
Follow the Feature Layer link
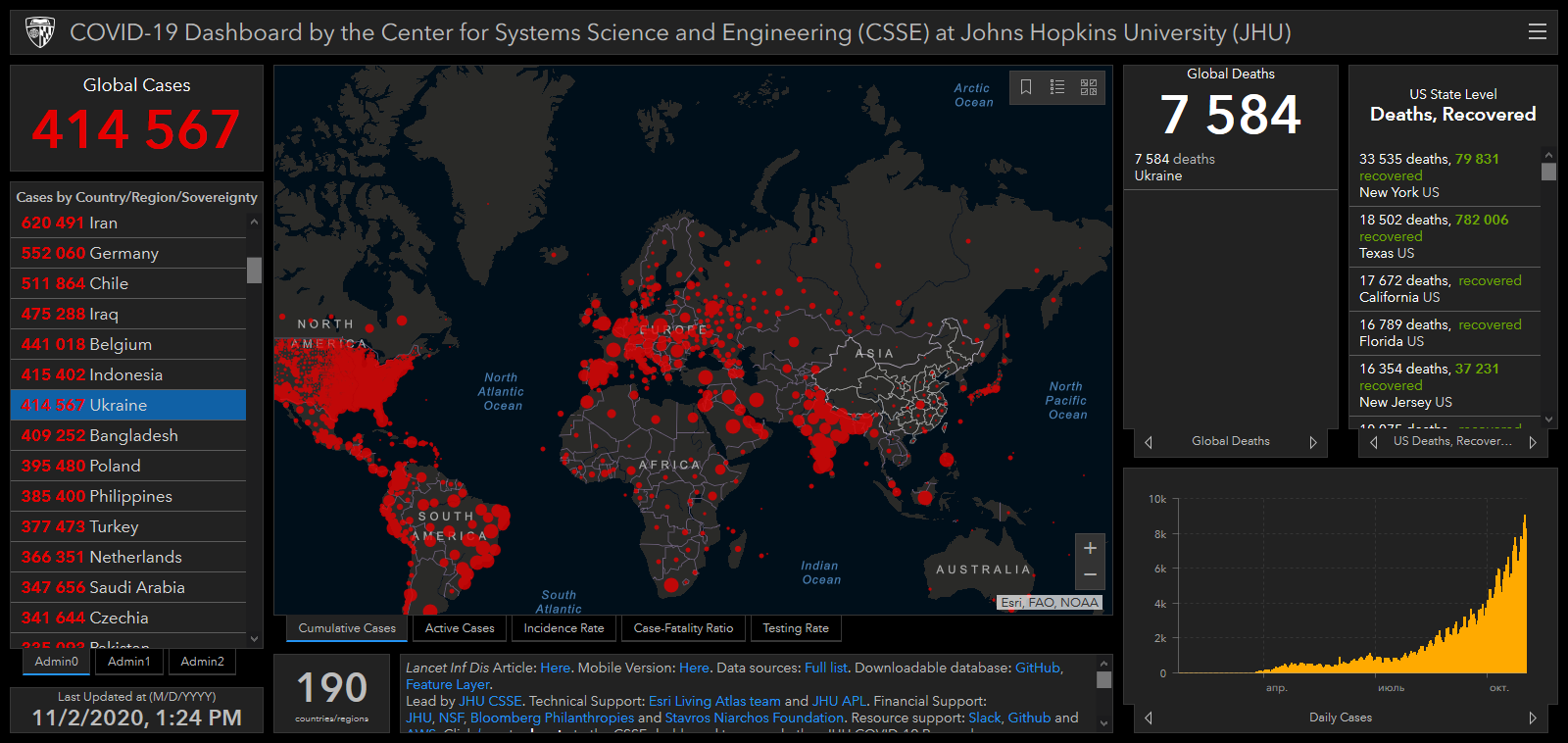pyautogui.click(x=448, y=684)
